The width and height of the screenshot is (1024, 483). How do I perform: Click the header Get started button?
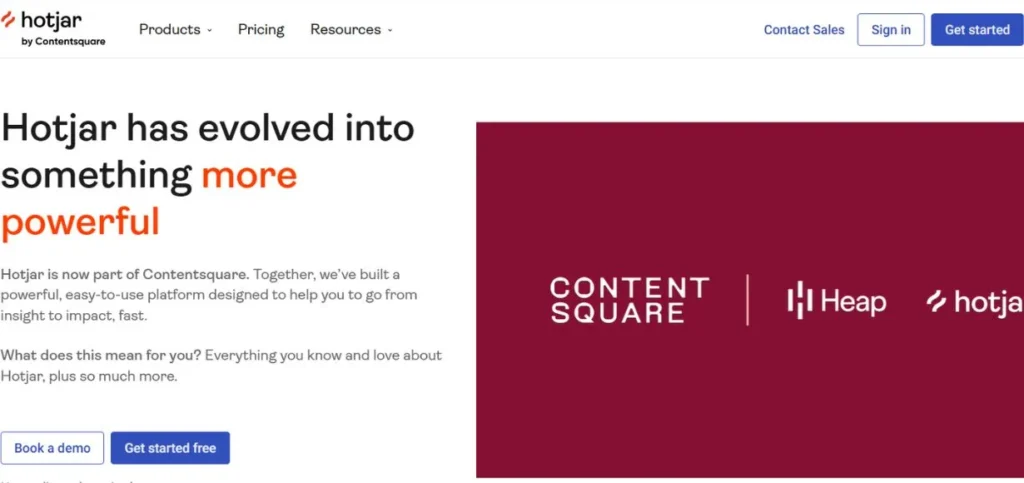coord(976,30)
